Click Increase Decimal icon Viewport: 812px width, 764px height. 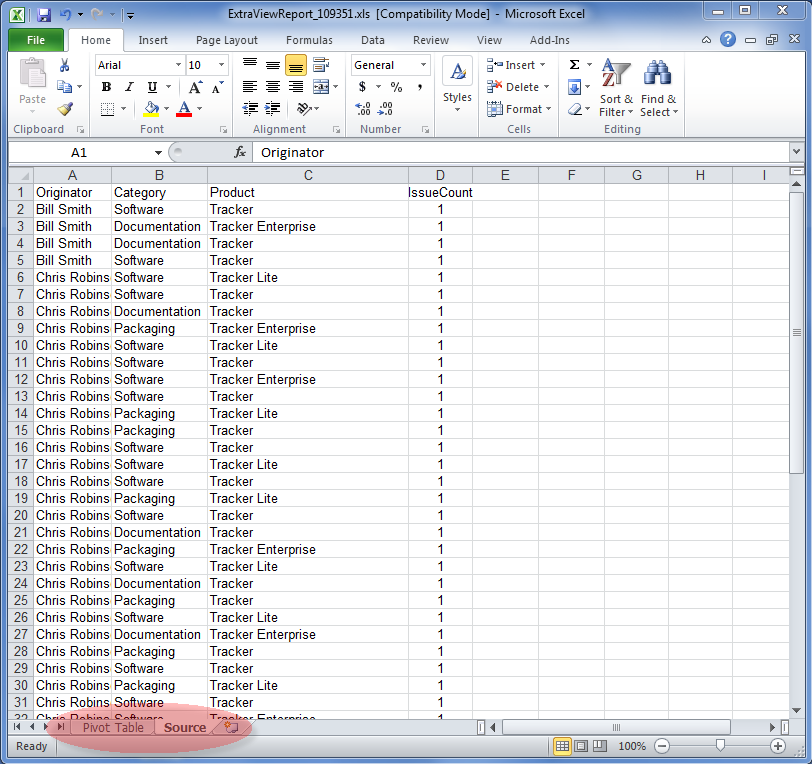pyautogui.click(x=362, y=109)
